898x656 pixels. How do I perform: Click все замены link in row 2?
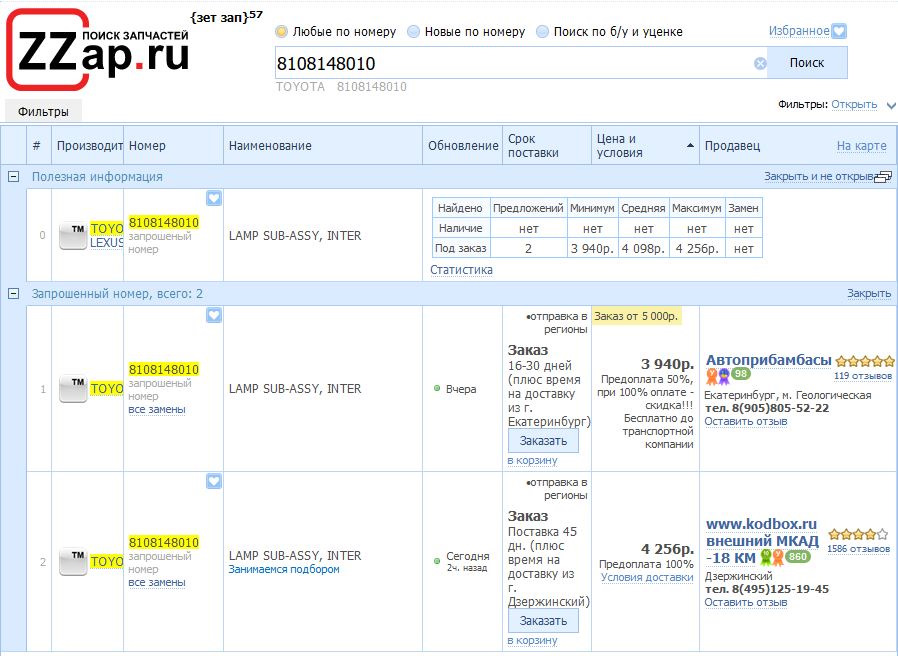click(157, 583)
